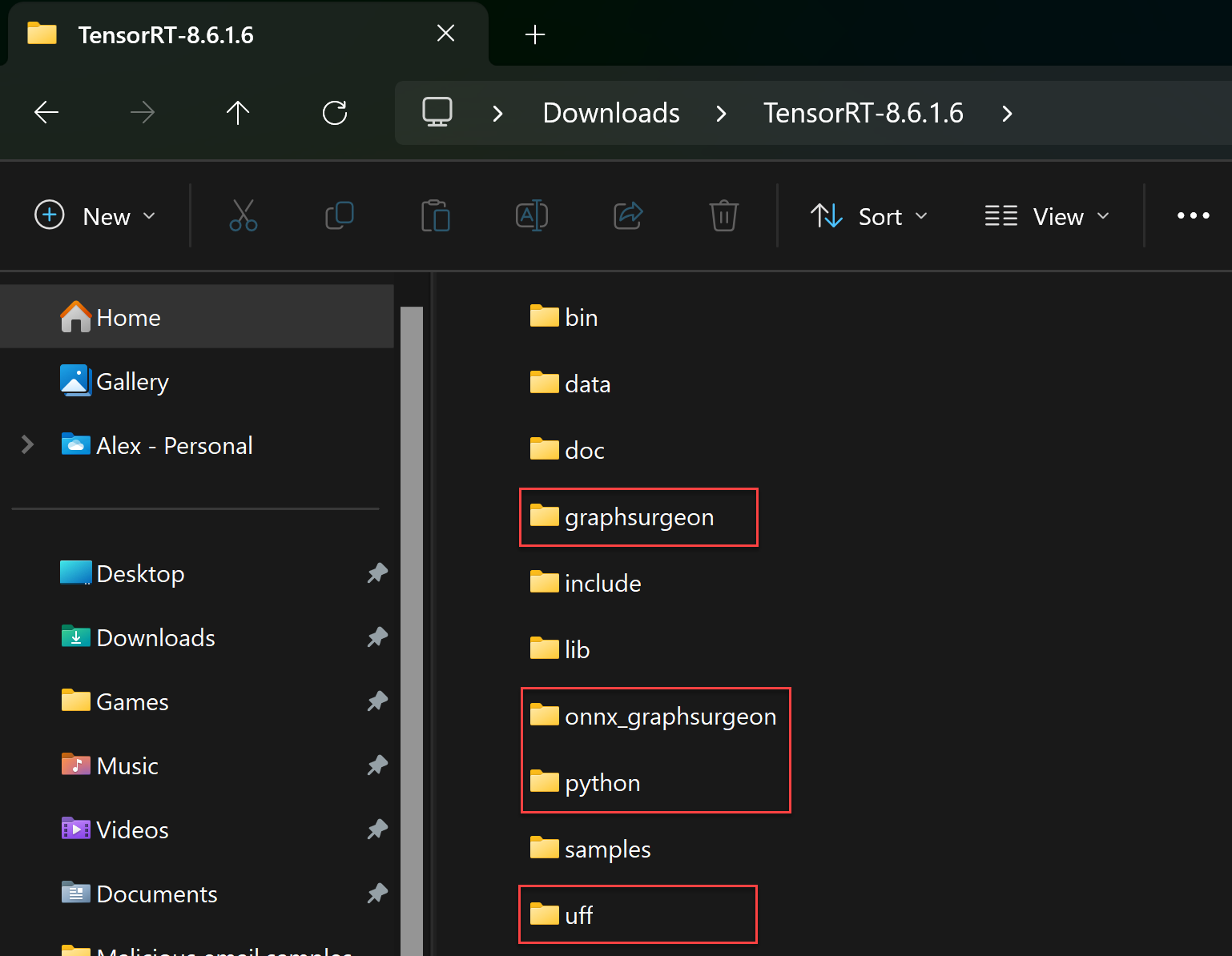
Task: Expand the Alex - Personal tree node
Action: [27, 444]
